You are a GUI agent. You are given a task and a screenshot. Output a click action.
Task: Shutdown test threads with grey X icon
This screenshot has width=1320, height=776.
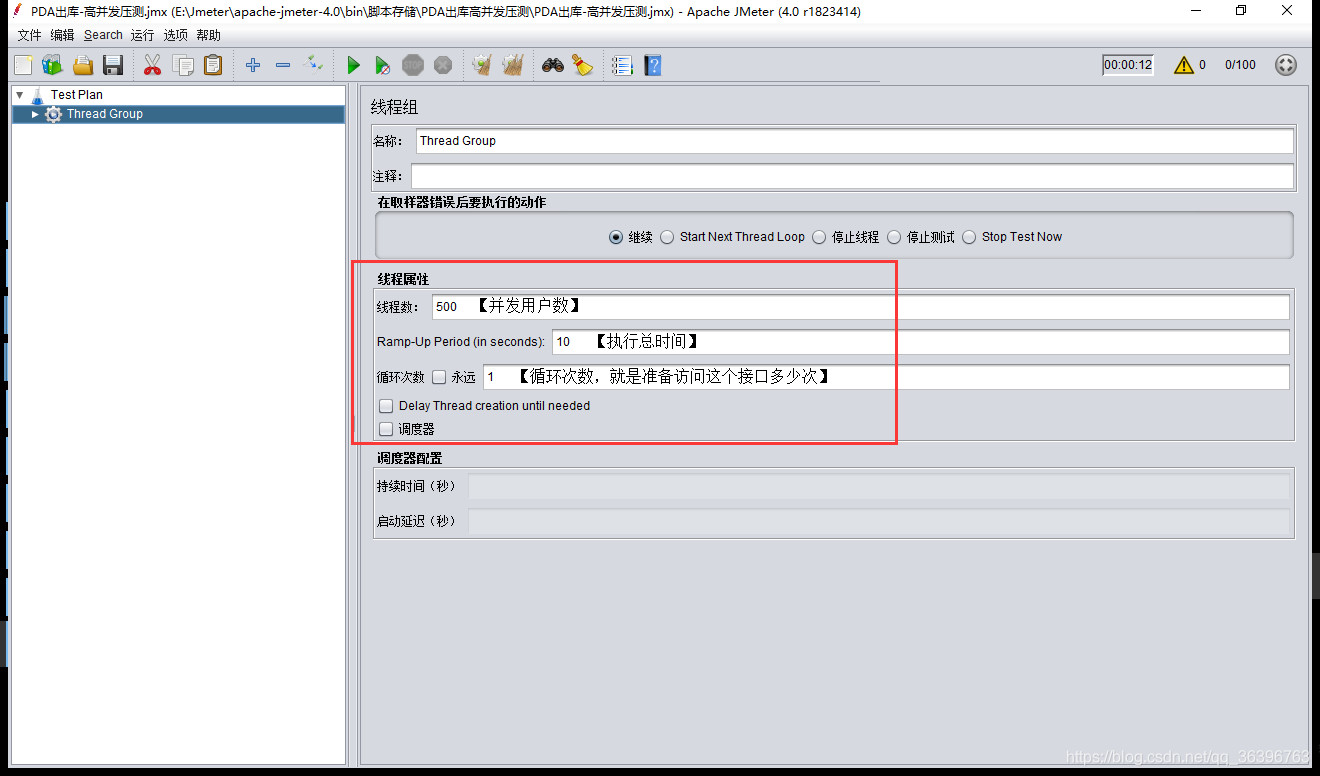[x=443, y=66]
